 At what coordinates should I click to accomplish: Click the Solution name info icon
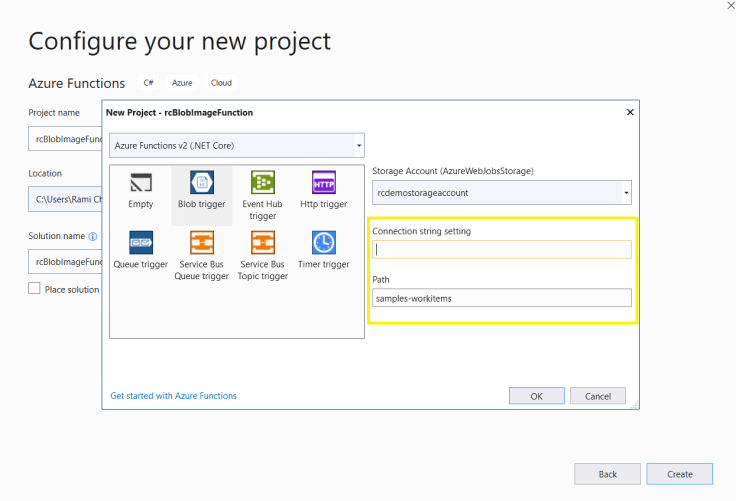(x=93, y=237)
